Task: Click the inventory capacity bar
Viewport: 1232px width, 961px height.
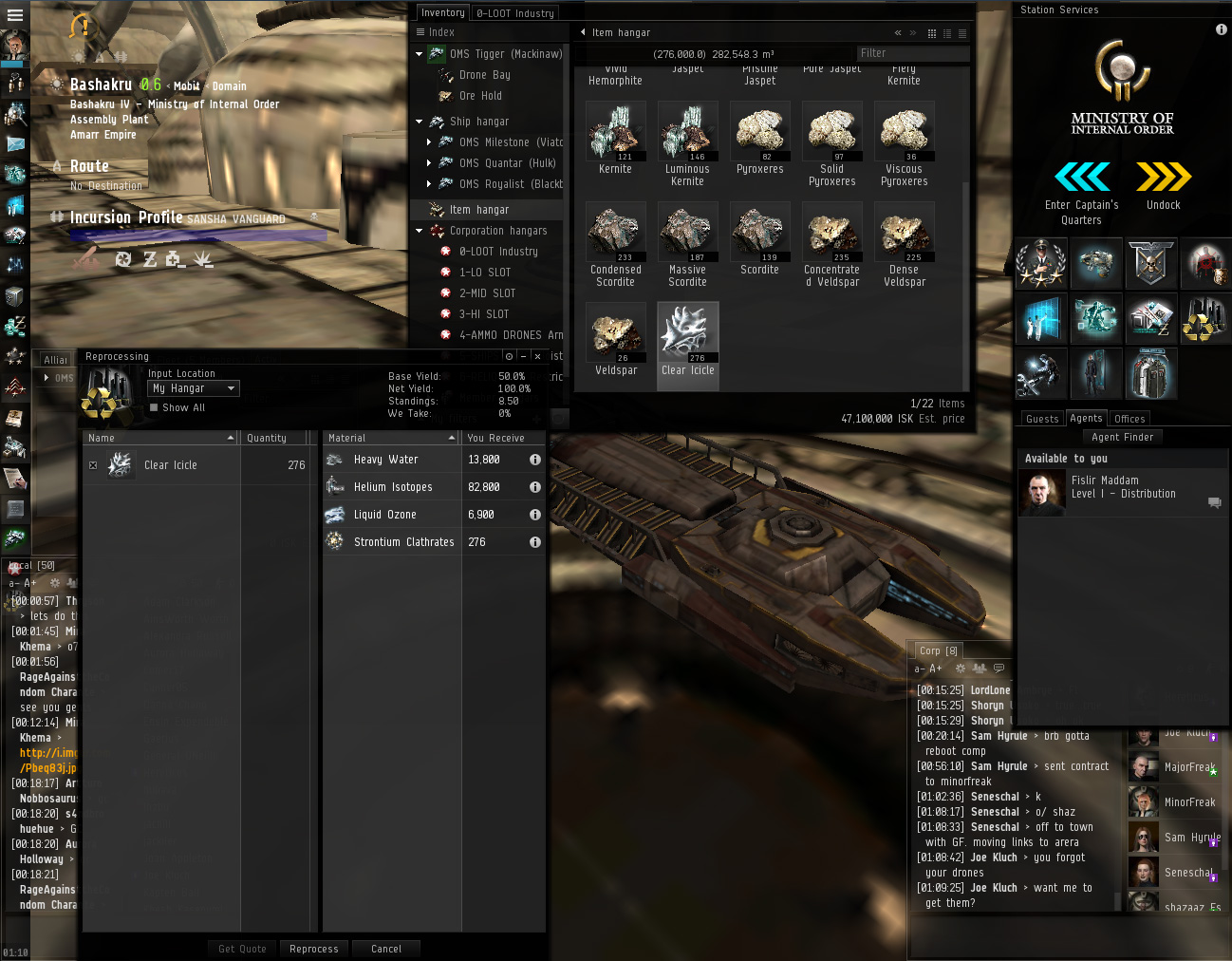Action: point(713,54)
